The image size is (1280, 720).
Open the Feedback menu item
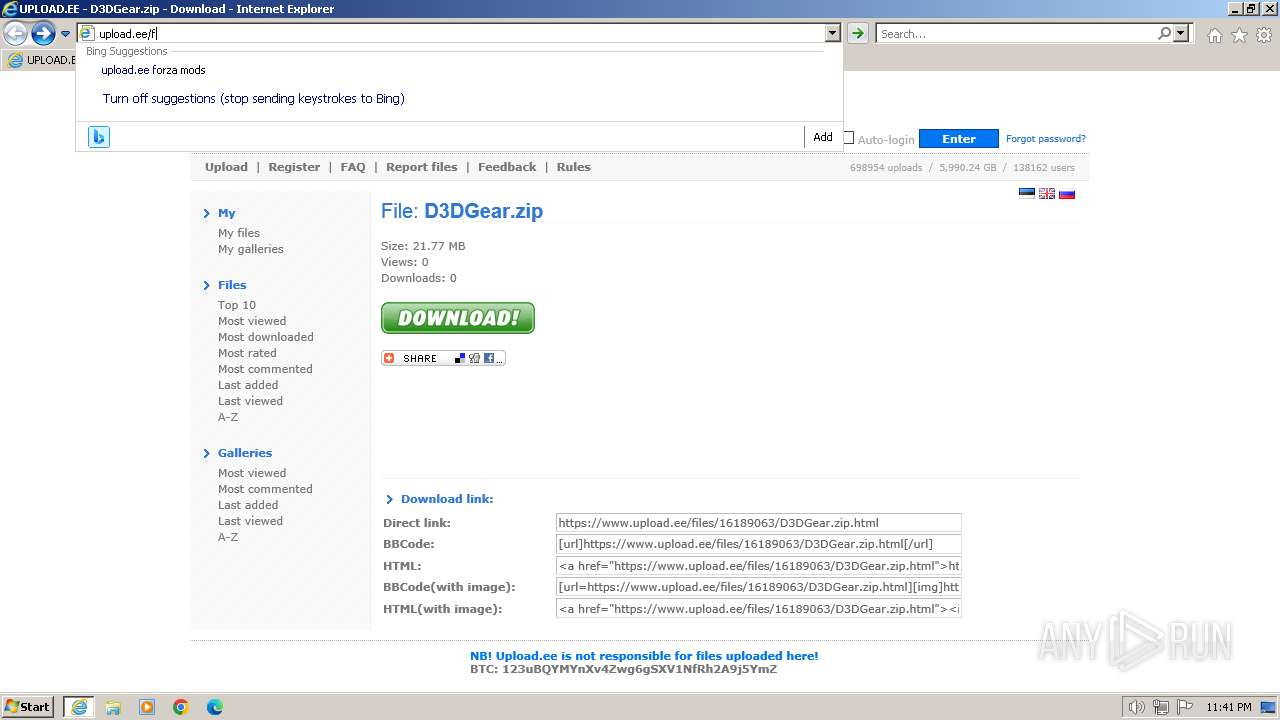coord(507,167)
